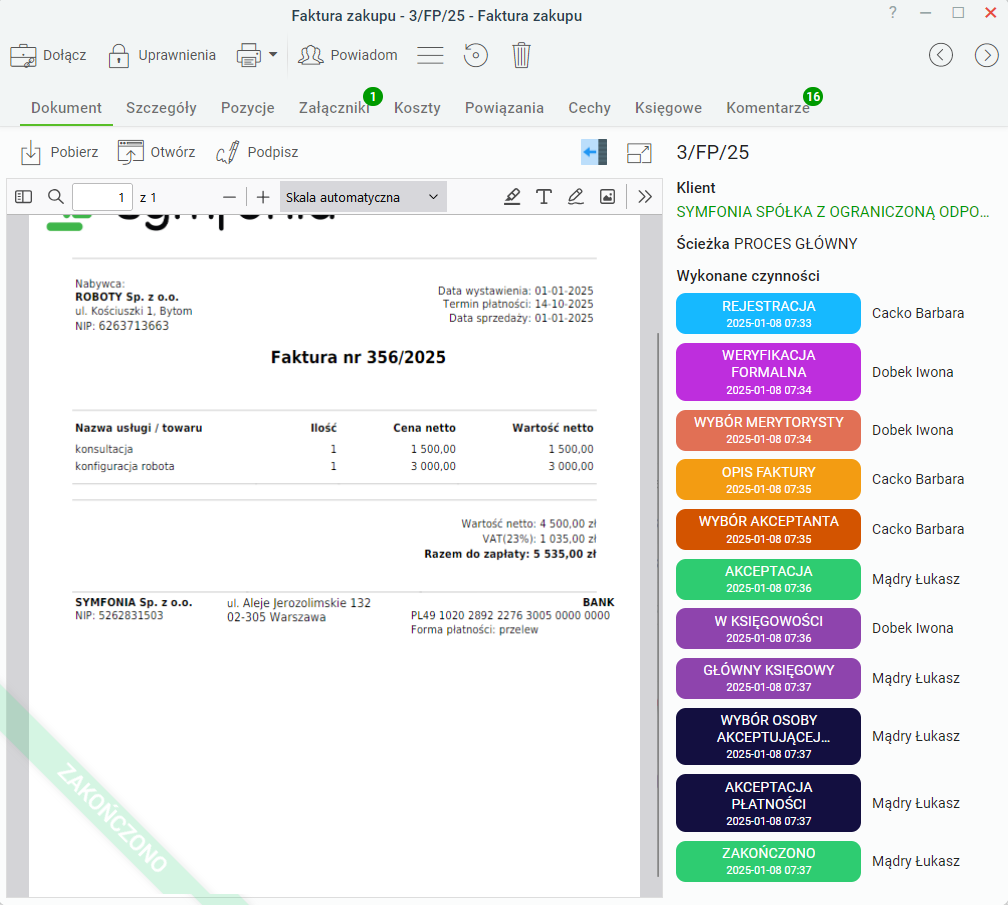1008x905 pixels.
Task: Click invoice title Faktura nr 356/2025
Action: pos(358,357)
